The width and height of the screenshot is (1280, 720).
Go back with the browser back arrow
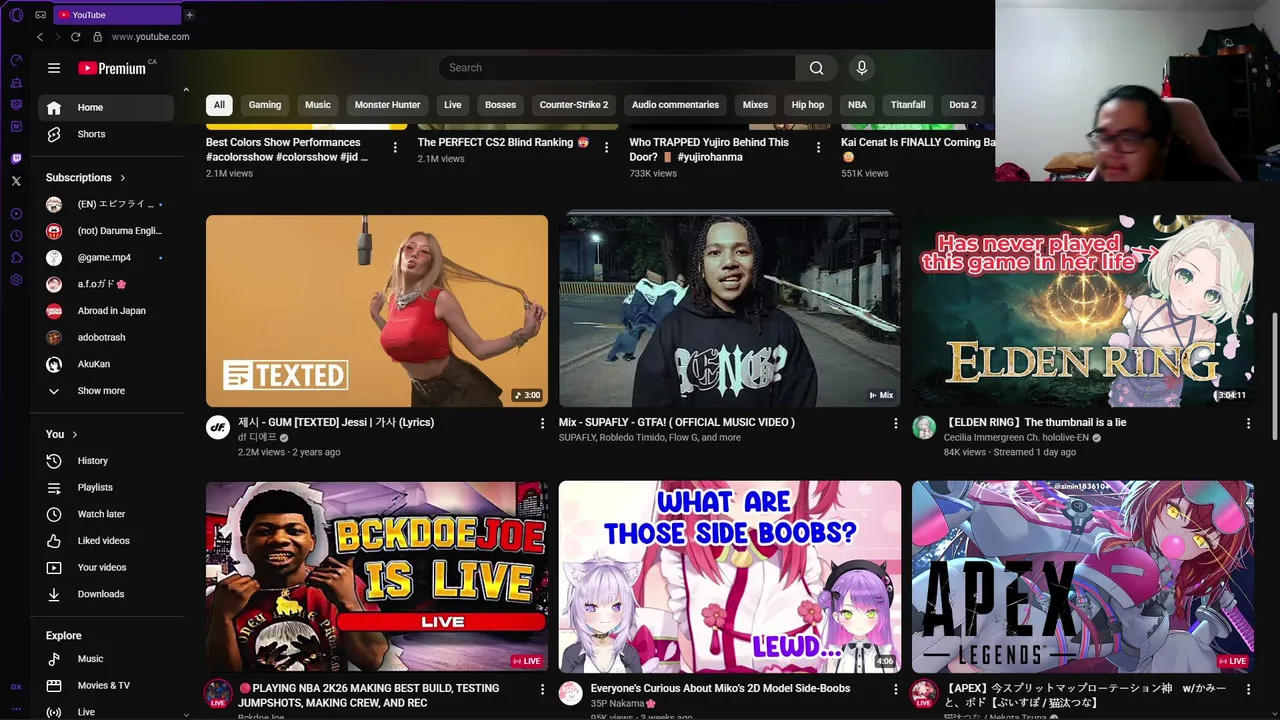point(39,37)
